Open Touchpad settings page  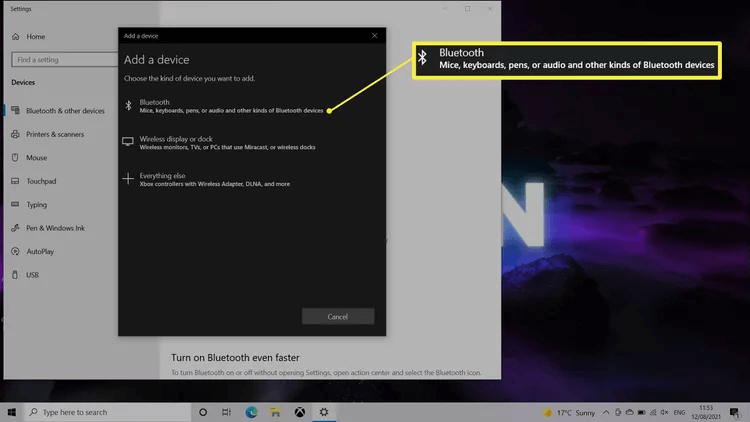click(40, 181)
